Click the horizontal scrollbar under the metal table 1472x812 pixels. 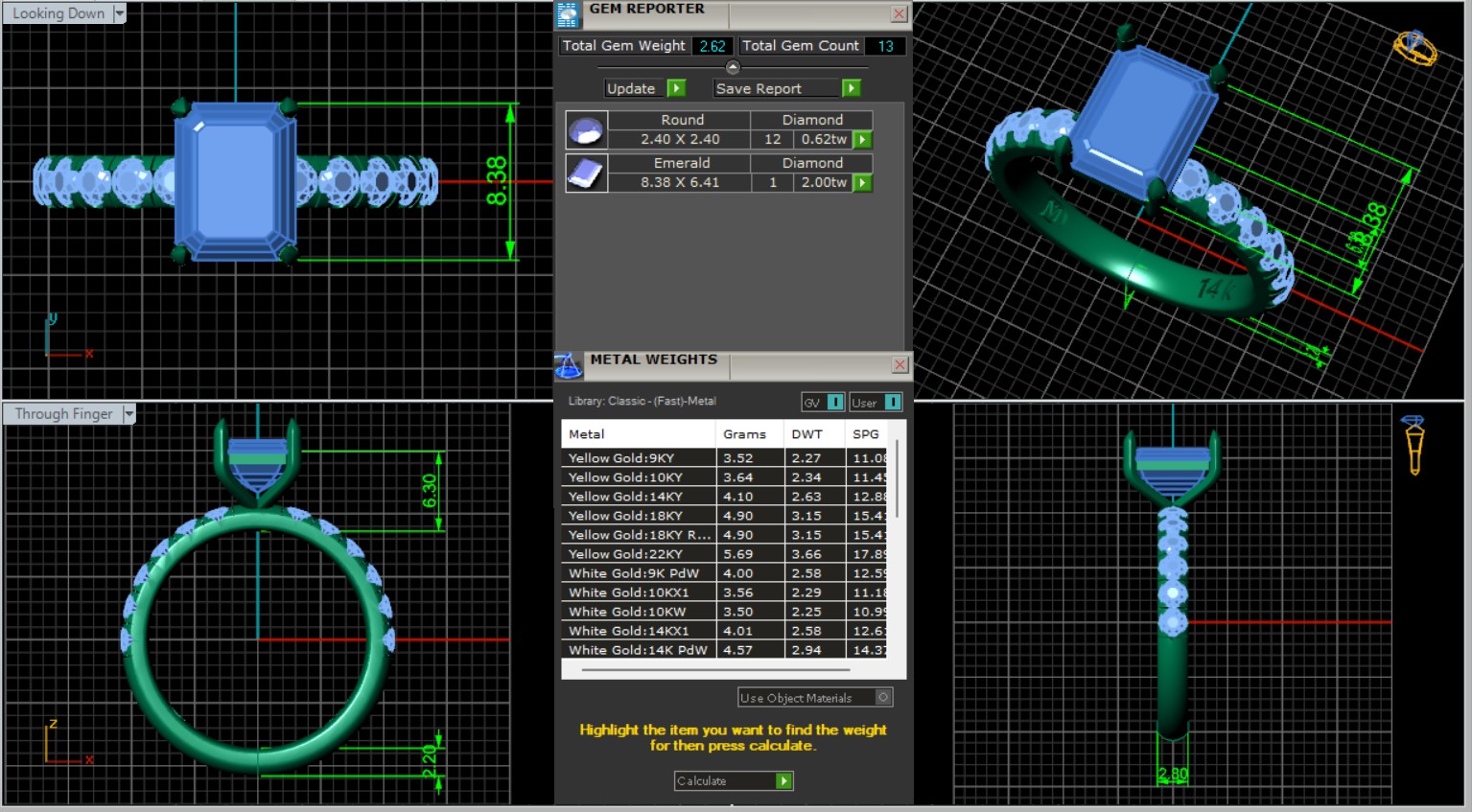[x=714, y=670]
